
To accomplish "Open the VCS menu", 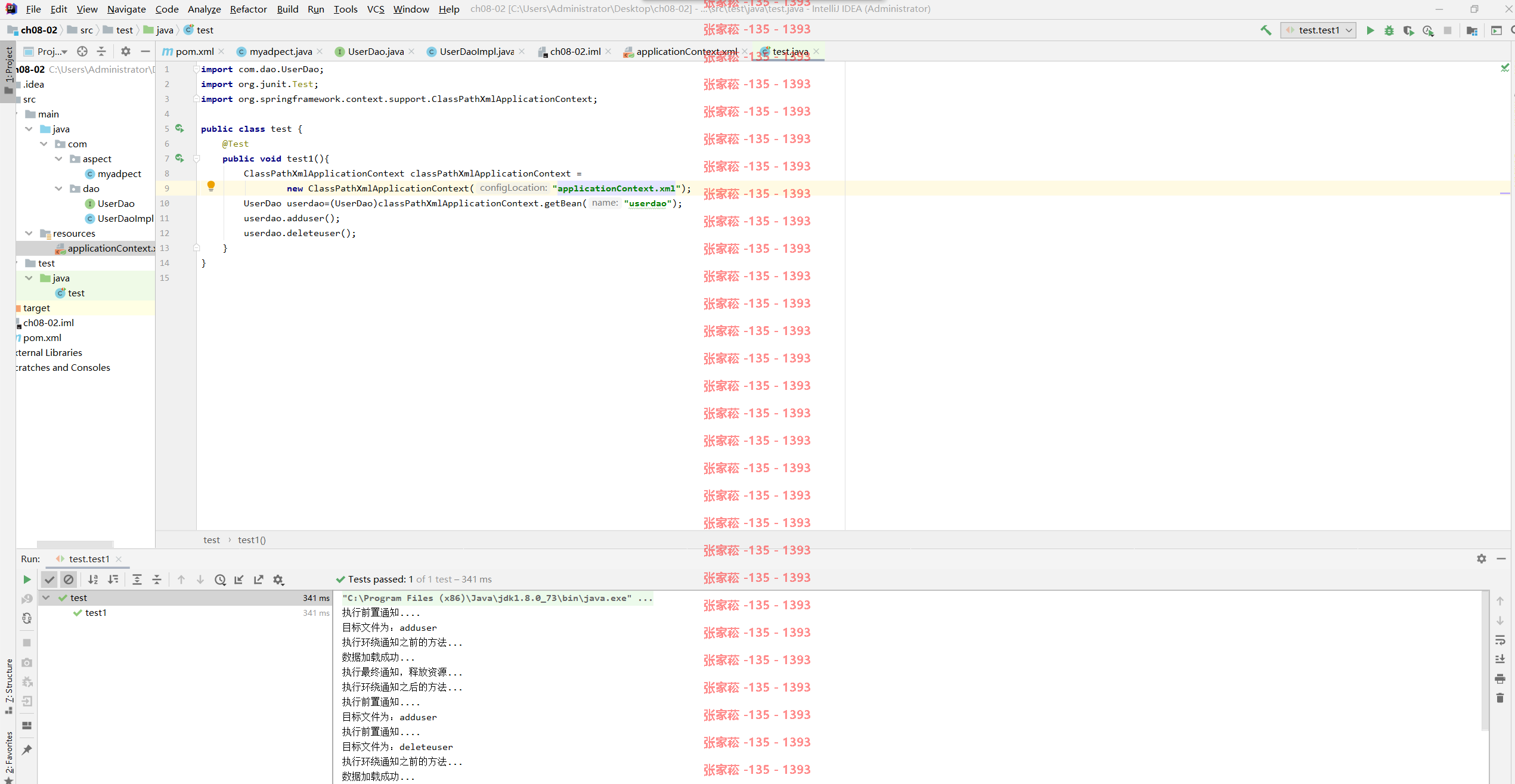I will point(376,9).
